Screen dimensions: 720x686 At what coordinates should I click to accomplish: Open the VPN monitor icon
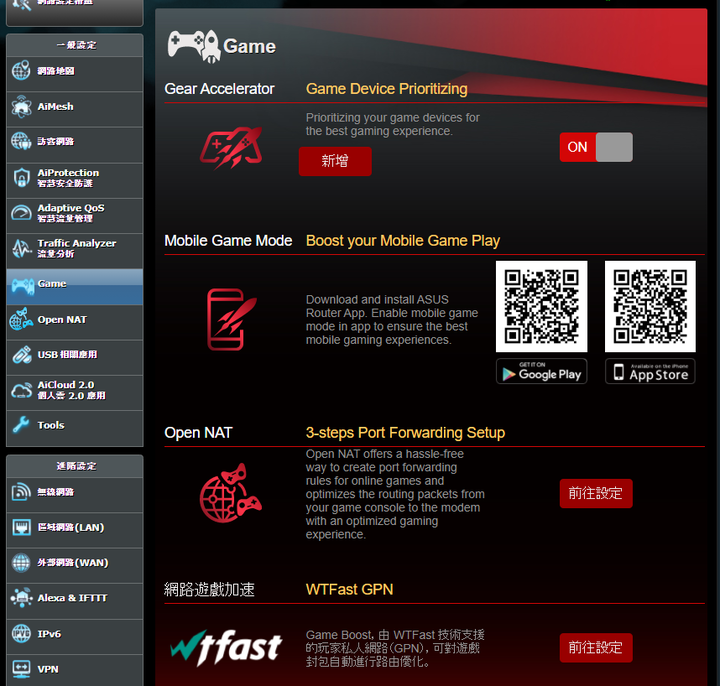(21, 669)
